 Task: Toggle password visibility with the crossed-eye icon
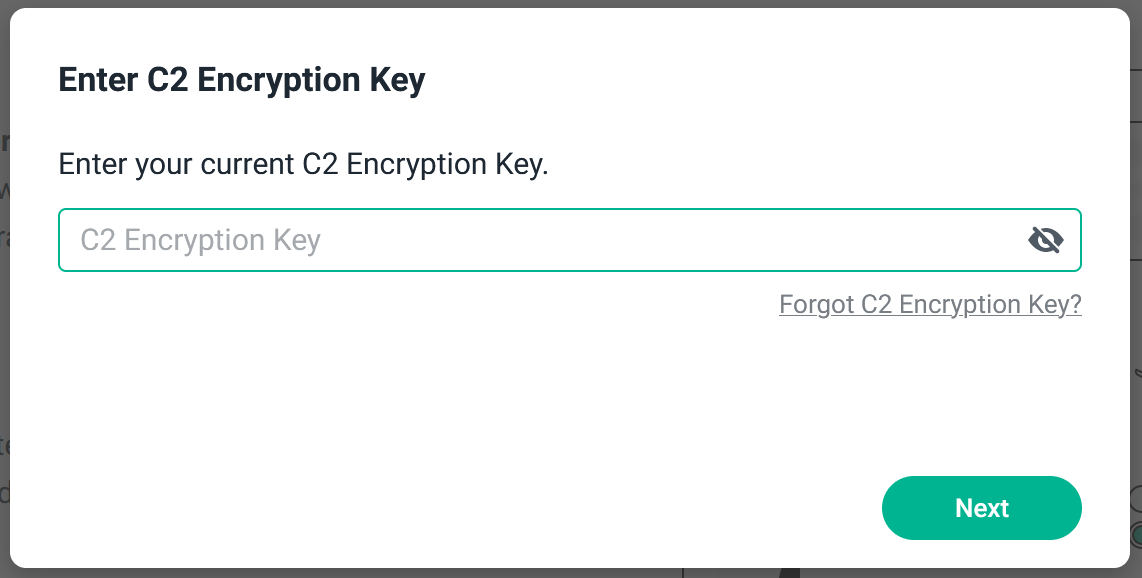(x=1045, y=239)
